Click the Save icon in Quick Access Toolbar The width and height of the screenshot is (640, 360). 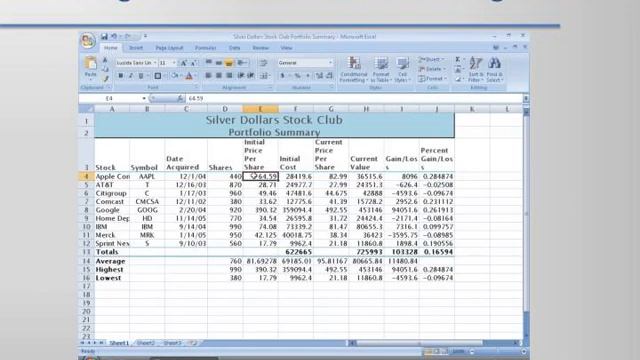[104, 36]
